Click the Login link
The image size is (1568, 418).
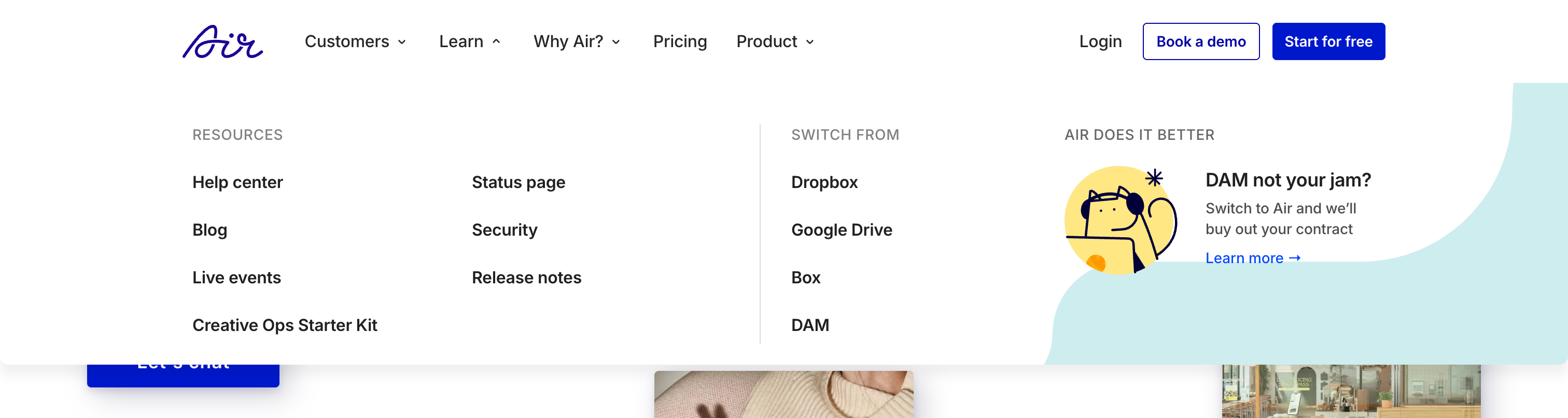[x=1099, y=41]
